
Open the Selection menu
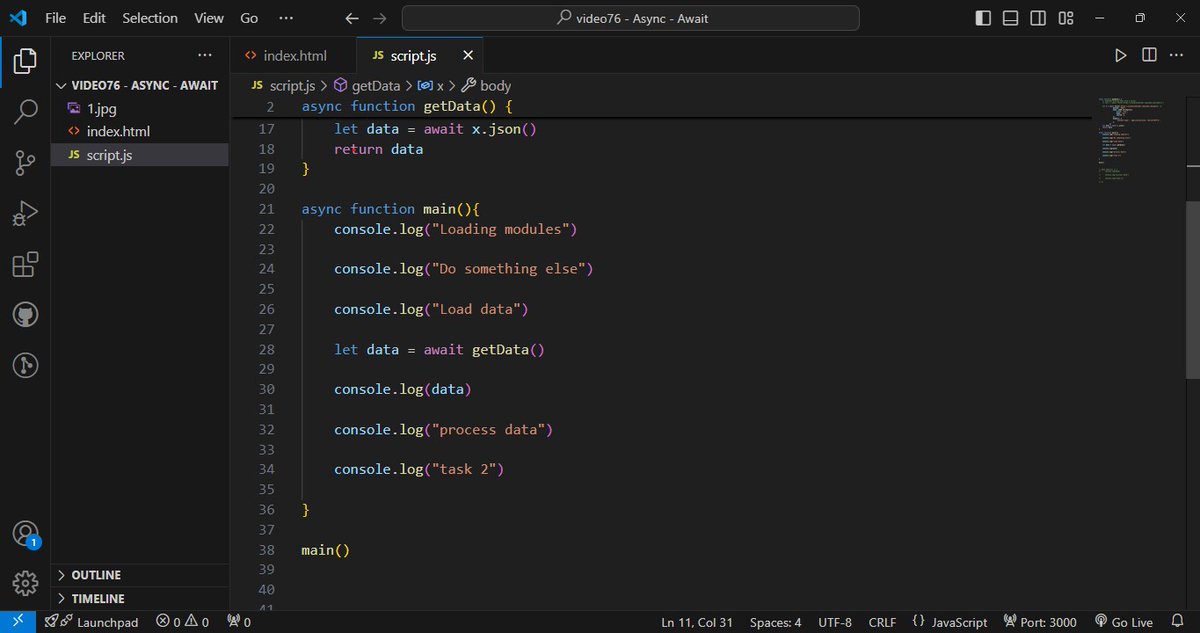point(150,18)
